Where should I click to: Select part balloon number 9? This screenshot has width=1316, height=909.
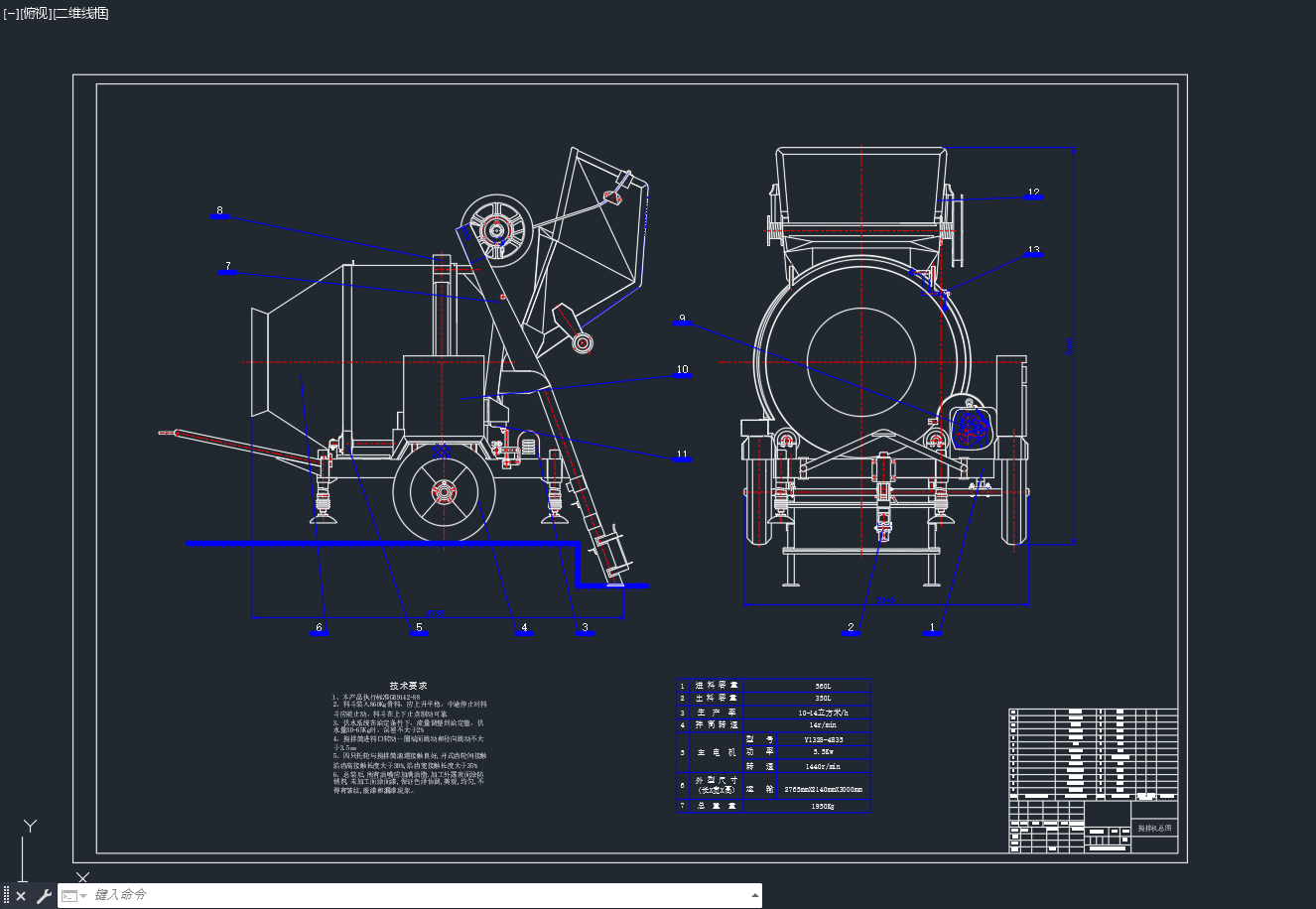682,320
